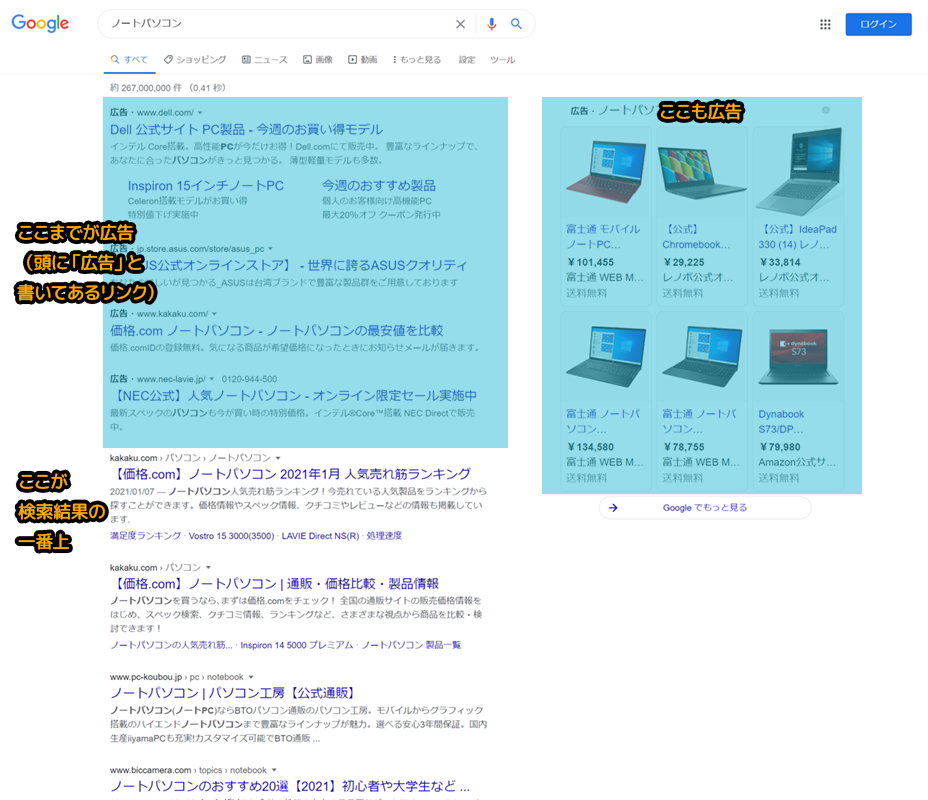The image size is (928, 800).
Task: Click 富士通 ノートパソコン ¥78,755 product image
Action: tap(702, 356)
